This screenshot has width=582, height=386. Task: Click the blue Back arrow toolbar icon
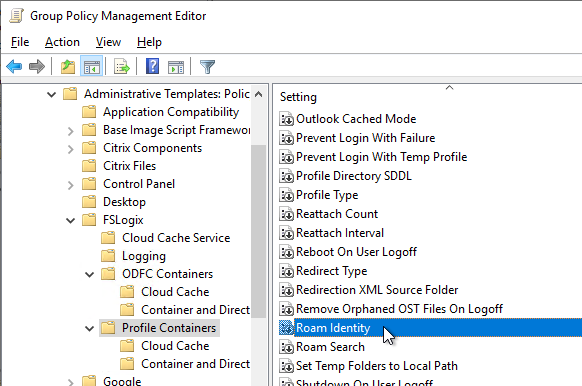[14, 67]
